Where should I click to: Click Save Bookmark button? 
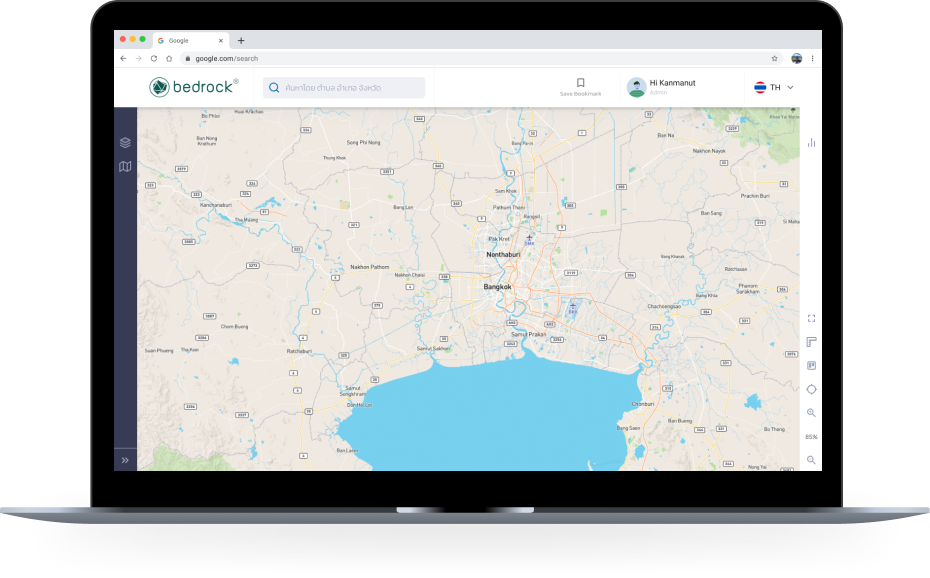pos(580,87)
